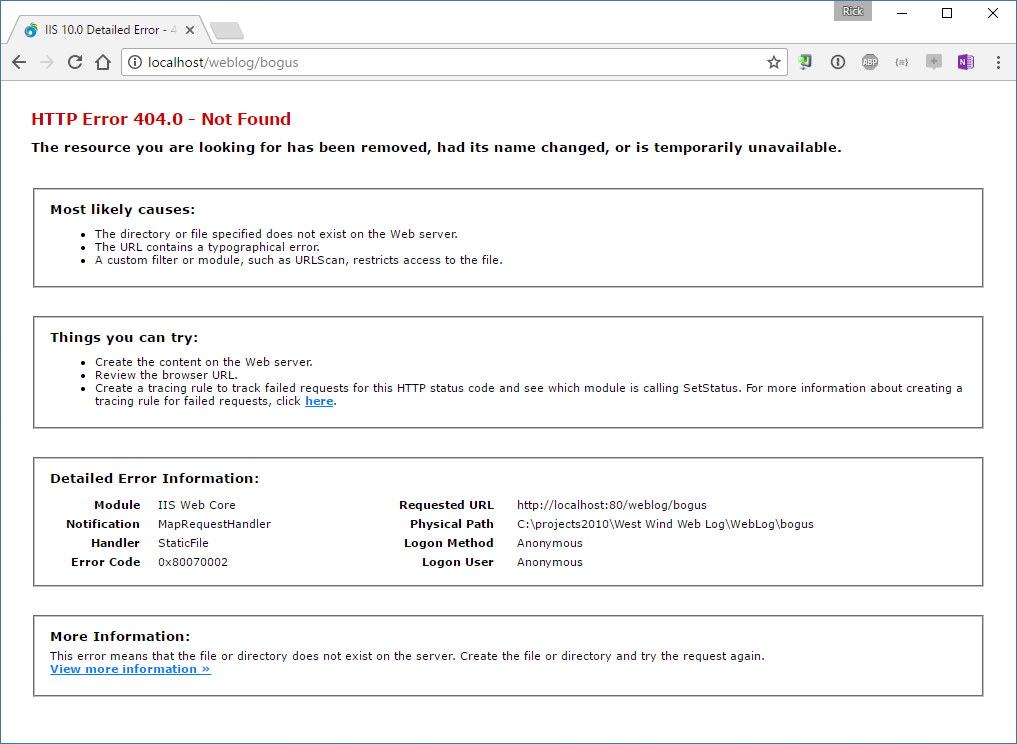Close the IIS 10.0 Detailed Error tab
The height and width of the screenshot is (744, 1017).
tap(190, 30)
